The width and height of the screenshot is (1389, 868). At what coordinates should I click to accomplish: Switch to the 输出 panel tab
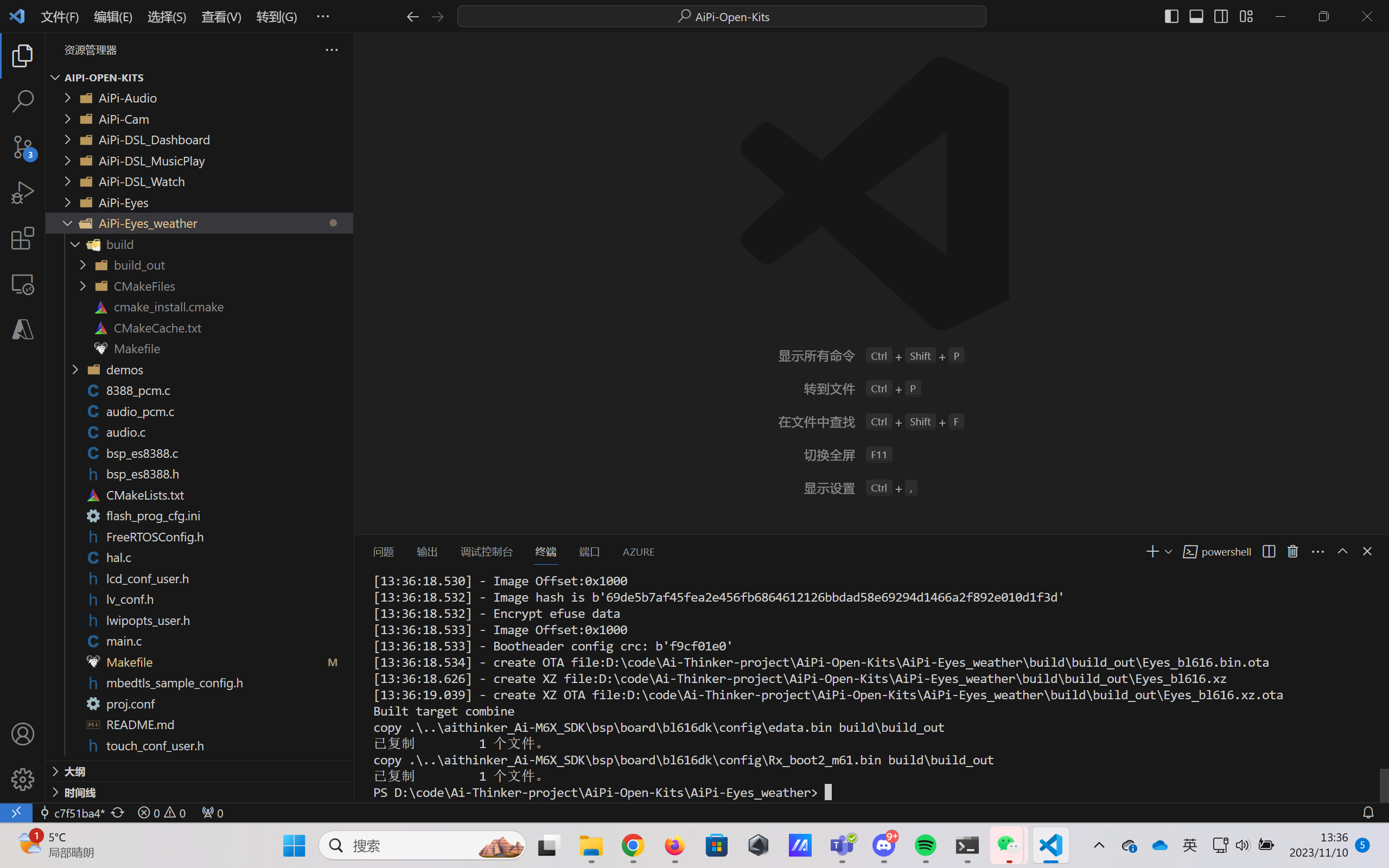[427, 552]
